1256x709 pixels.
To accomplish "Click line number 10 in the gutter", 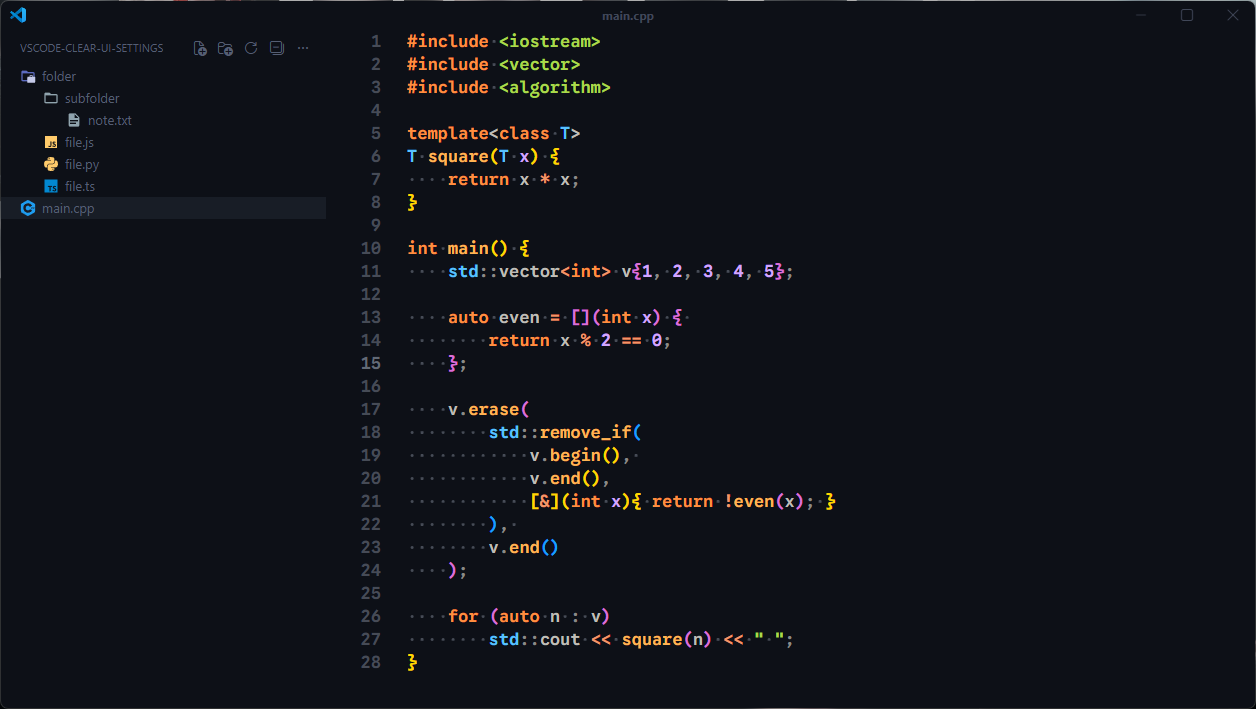I will pyautogui.click(x=371, y=248).
